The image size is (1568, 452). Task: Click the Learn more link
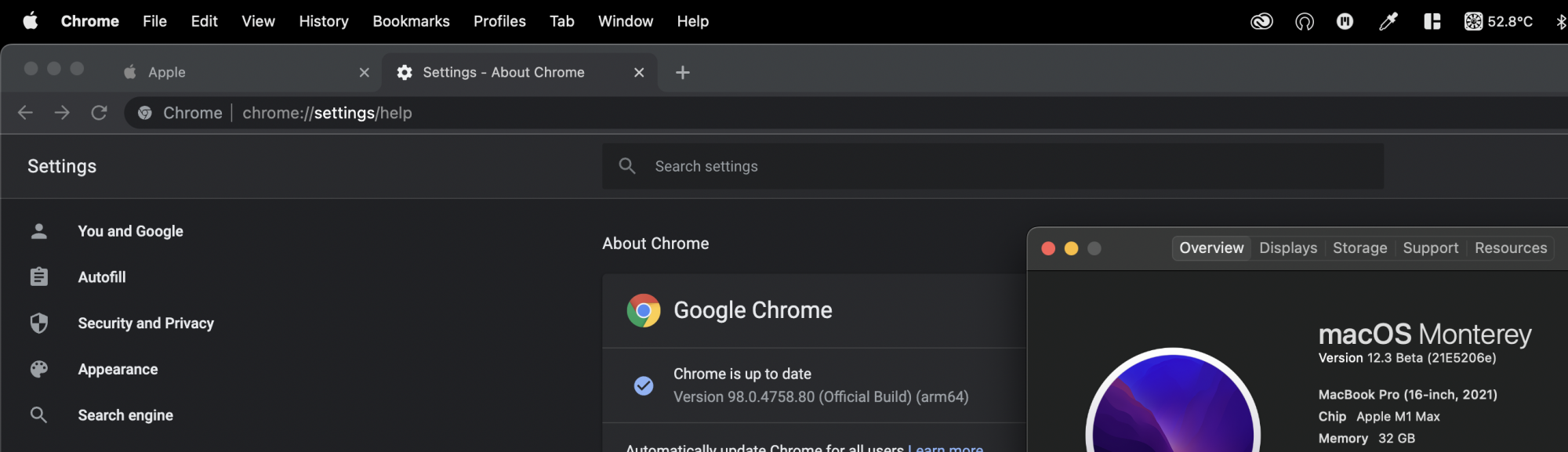tap(946, 447)
